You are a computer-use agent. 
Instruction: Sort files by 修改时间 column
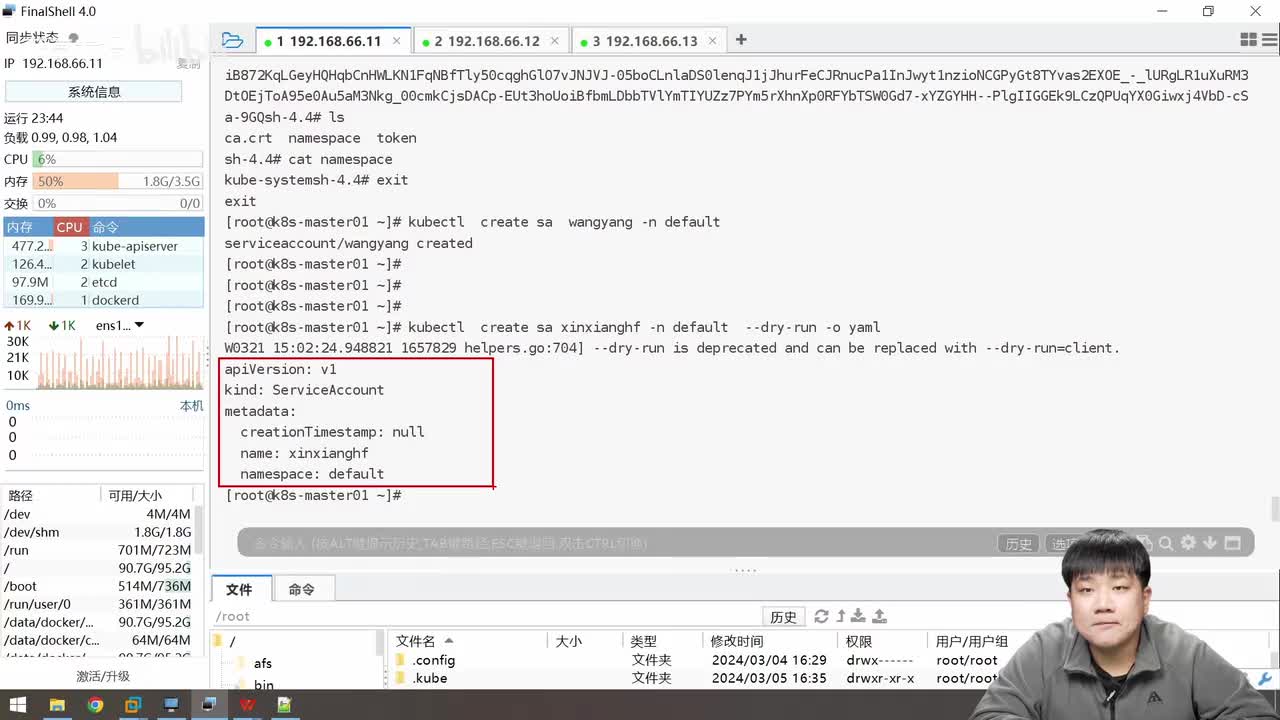click(x=769, y=641)
